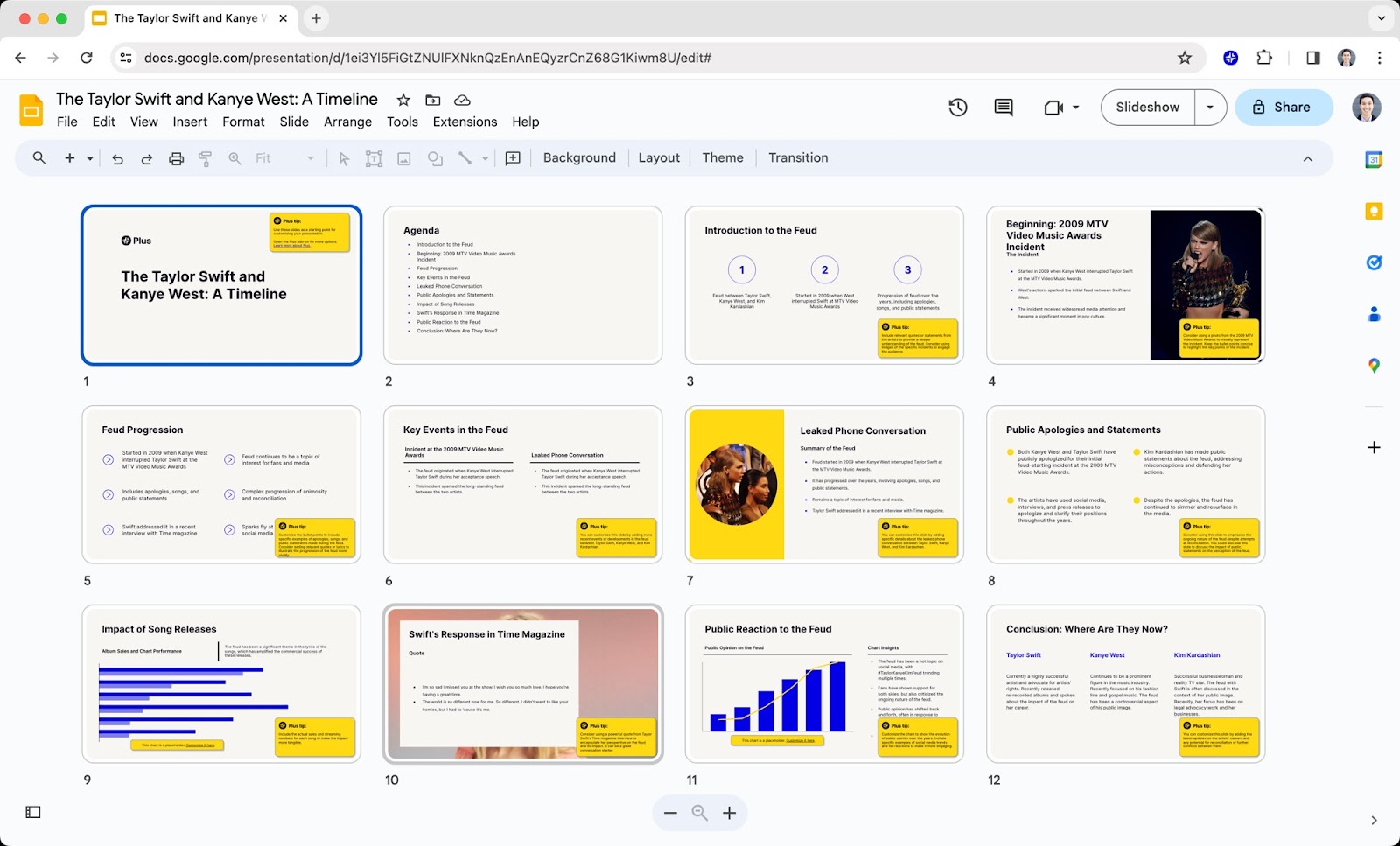
Task: Check the cloud save status icon
Action: coord(462,100)
